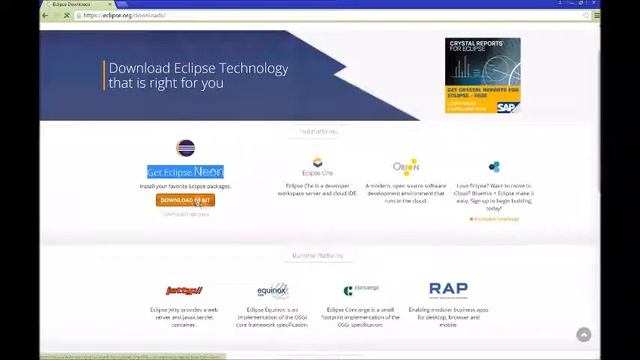Click the browser back arrow

tap(45, 16)
